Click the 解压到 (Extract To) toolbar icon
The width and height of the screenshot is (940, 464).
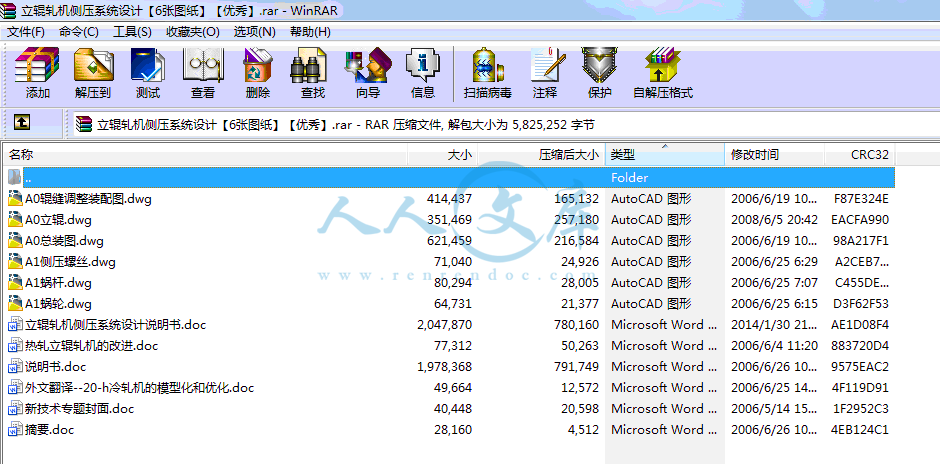pos(93,65)
